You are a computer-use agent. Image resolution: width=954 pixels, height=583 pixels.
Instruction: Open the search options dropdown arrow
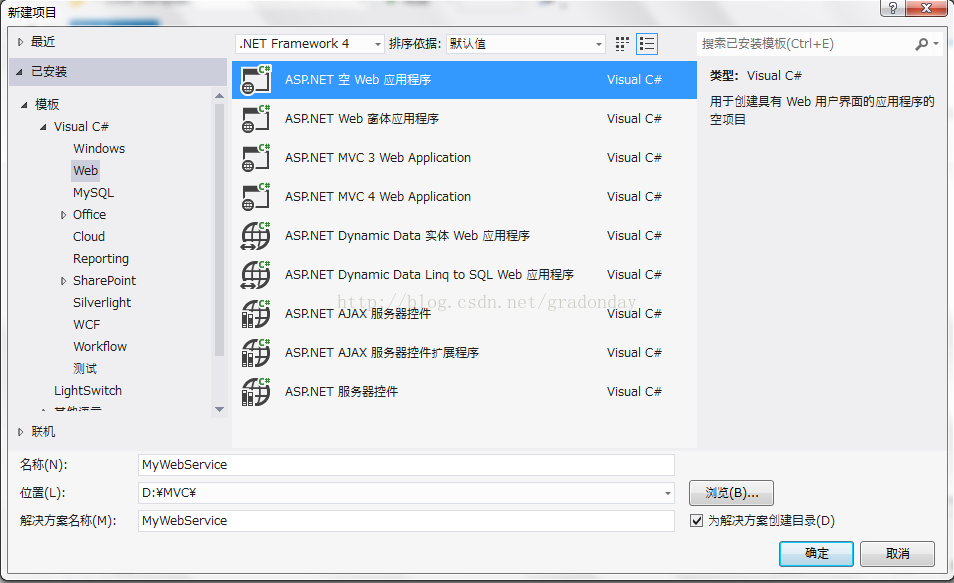936,43
